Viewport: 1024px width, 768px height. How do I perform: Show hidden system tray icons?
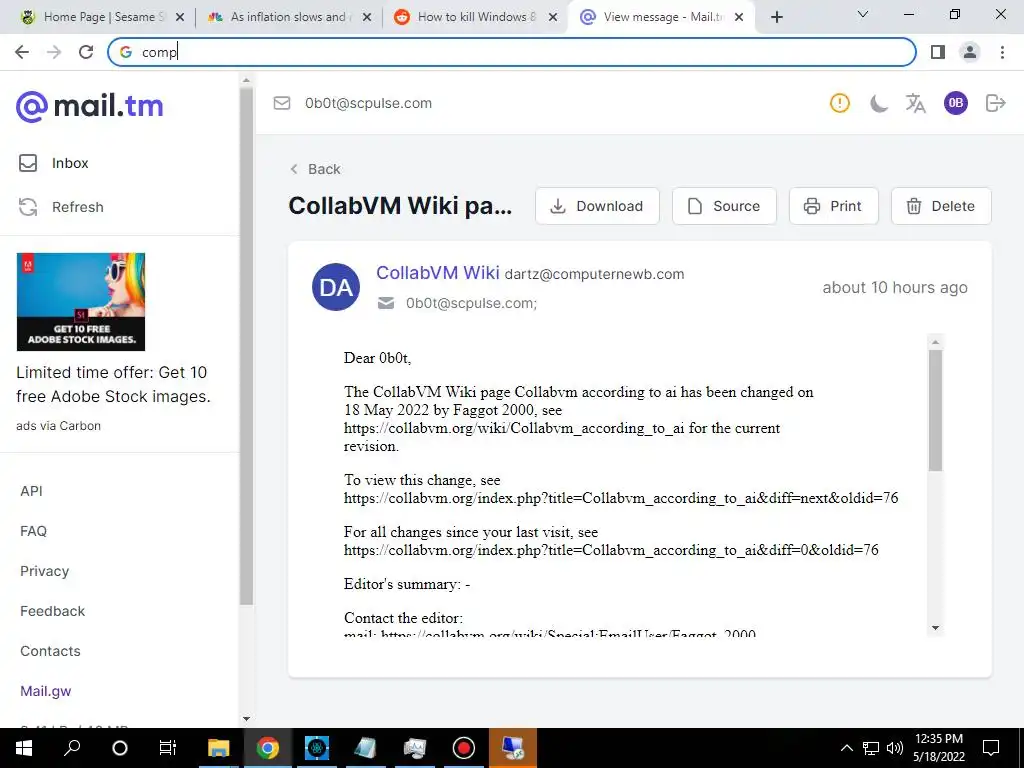(x=846, y=748)
